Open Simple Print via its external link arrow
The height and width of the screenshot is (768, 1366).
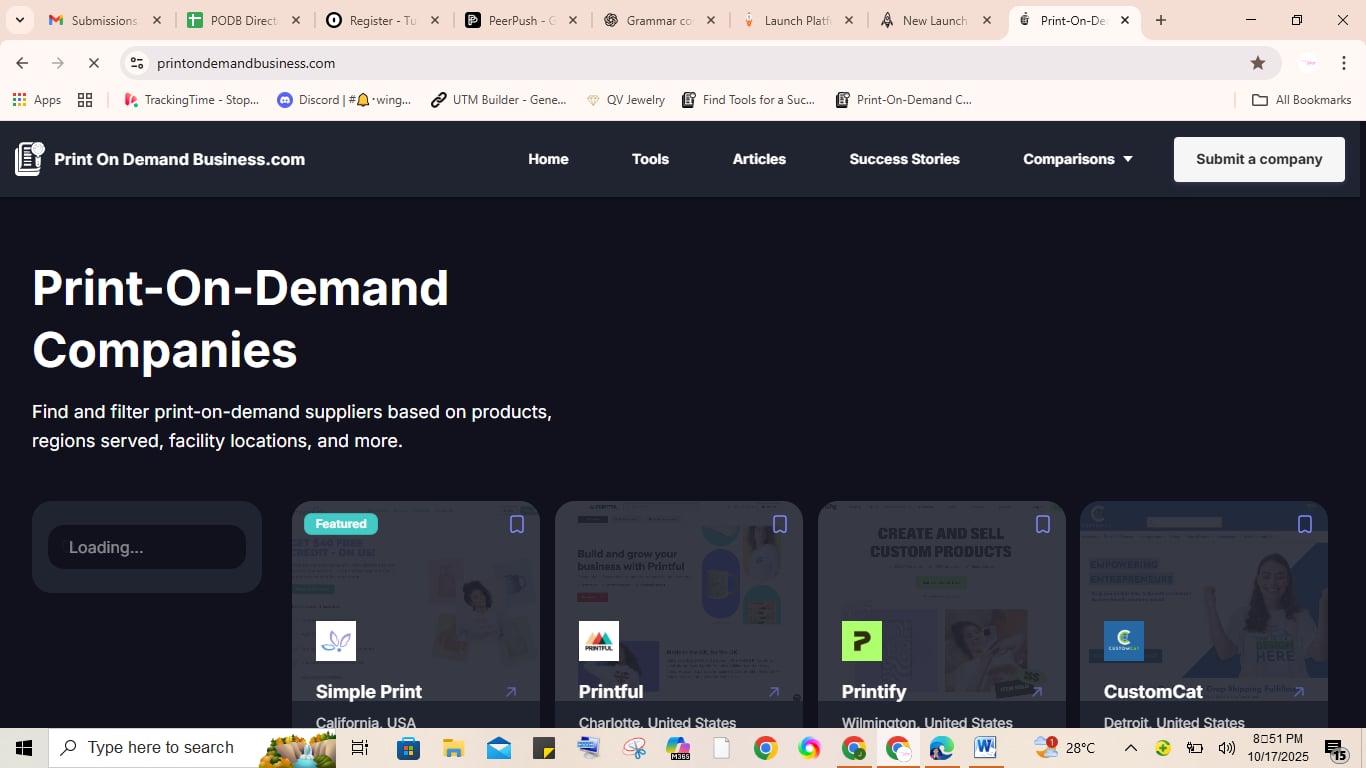click(510, 691)
